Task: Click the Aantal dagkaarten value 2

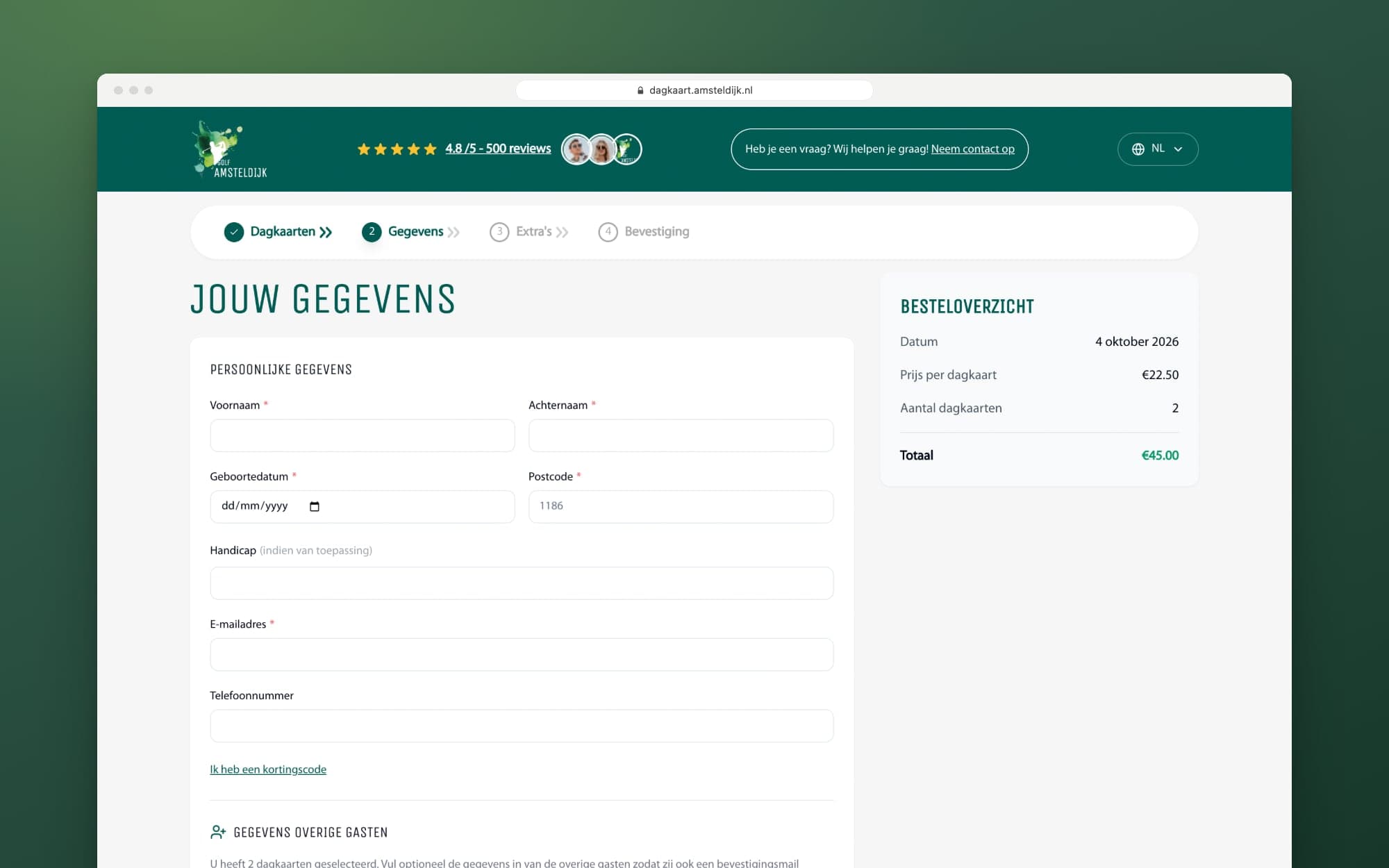Action: pos(1175,408)
